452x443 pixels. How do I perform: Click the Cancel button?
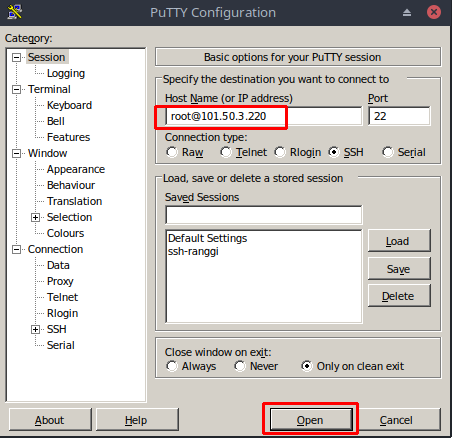click(x=399, y=420)
